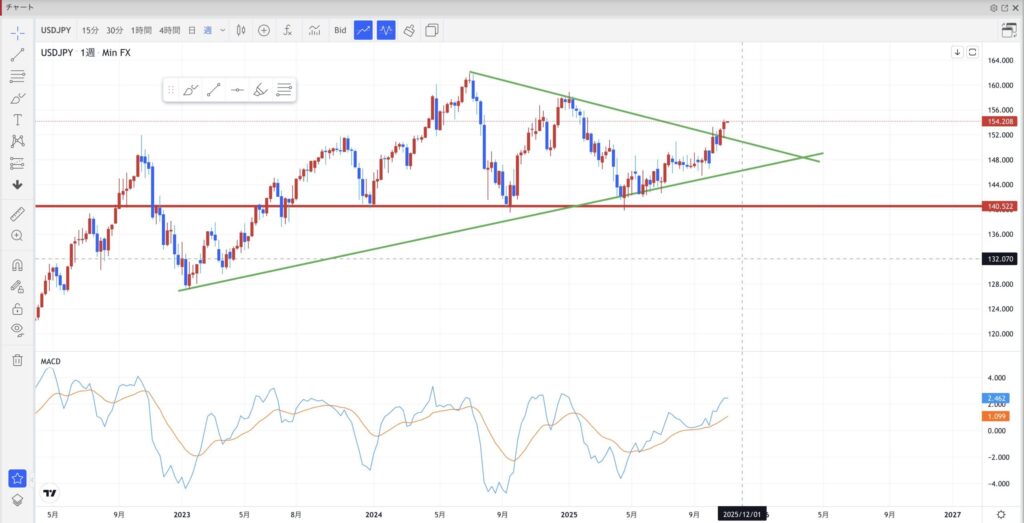Select the text tool in left sidebar

tap(17, 119)
